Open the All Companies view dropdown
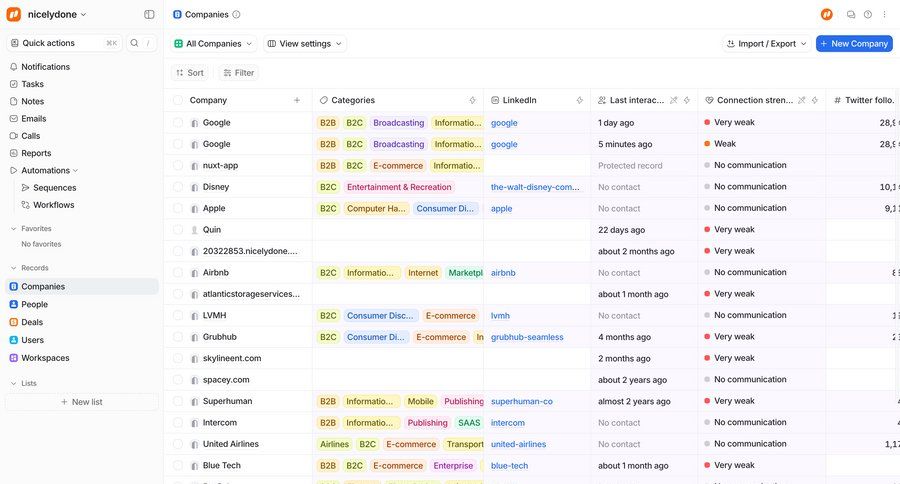 [x=214, y=44]
